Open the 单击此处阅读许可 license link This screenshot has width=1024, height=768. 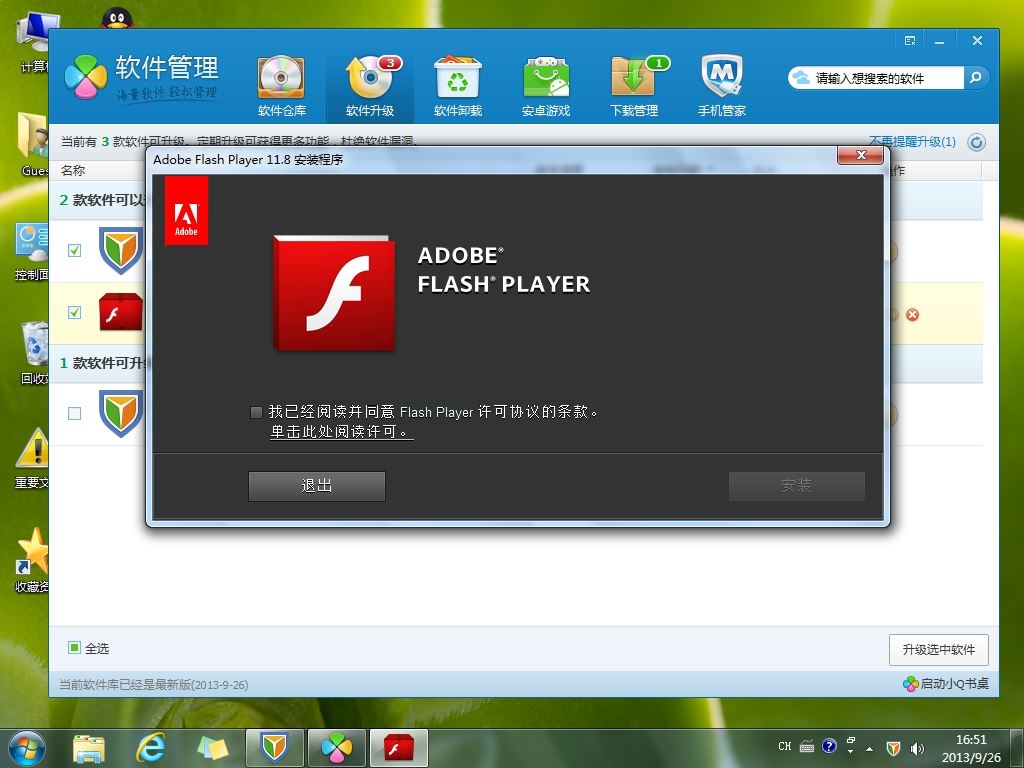pos(342,432)
